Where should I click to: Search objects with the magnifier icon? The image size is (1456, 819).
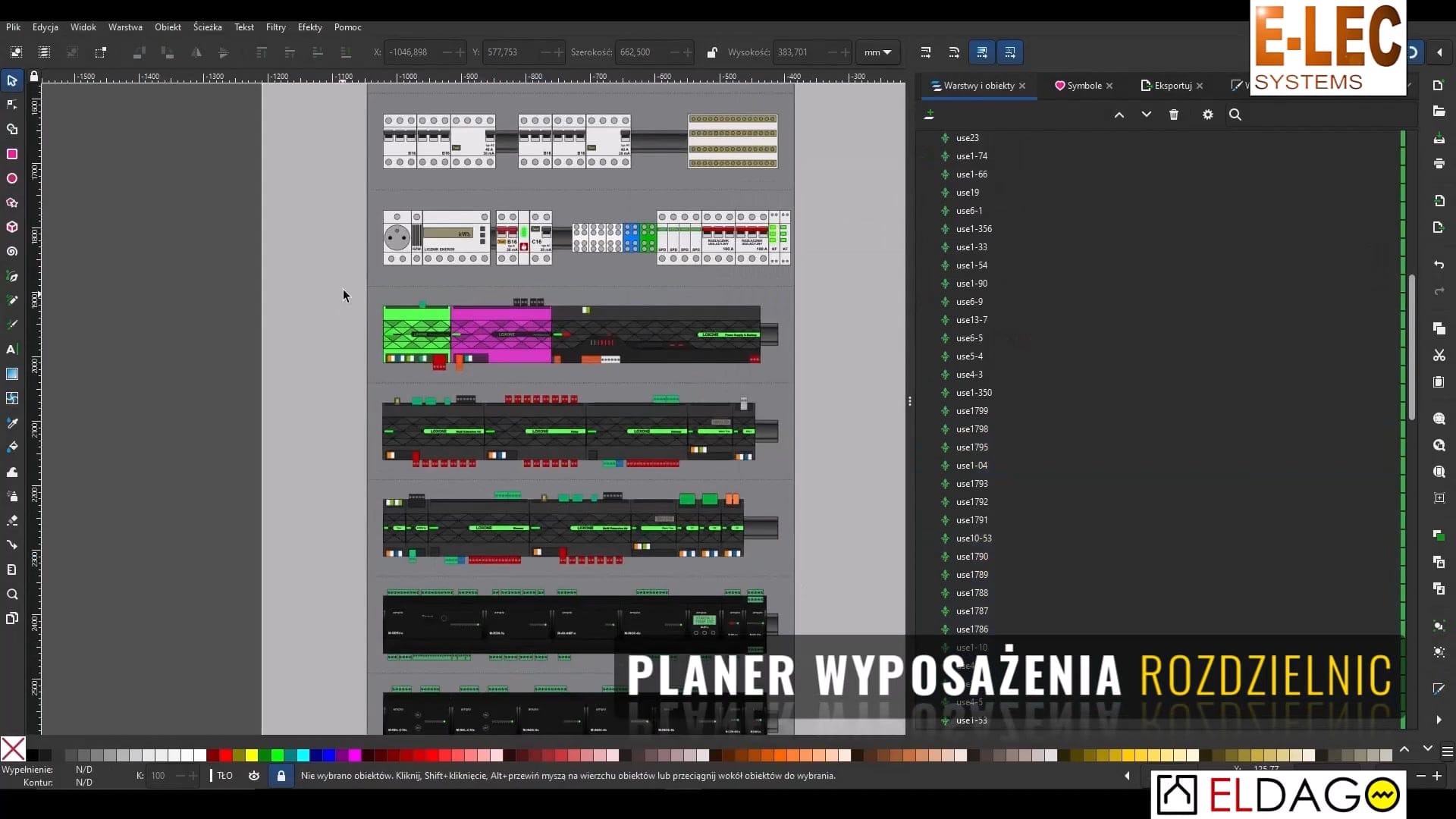[1235, 115]
